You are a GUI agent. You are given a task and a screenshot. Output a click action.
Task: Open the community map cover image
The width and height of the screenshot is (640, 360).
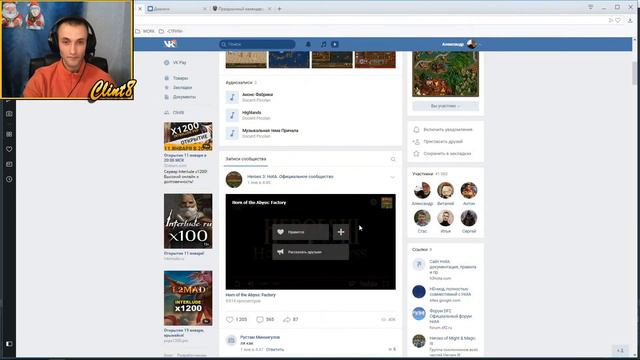click(445, 74)
